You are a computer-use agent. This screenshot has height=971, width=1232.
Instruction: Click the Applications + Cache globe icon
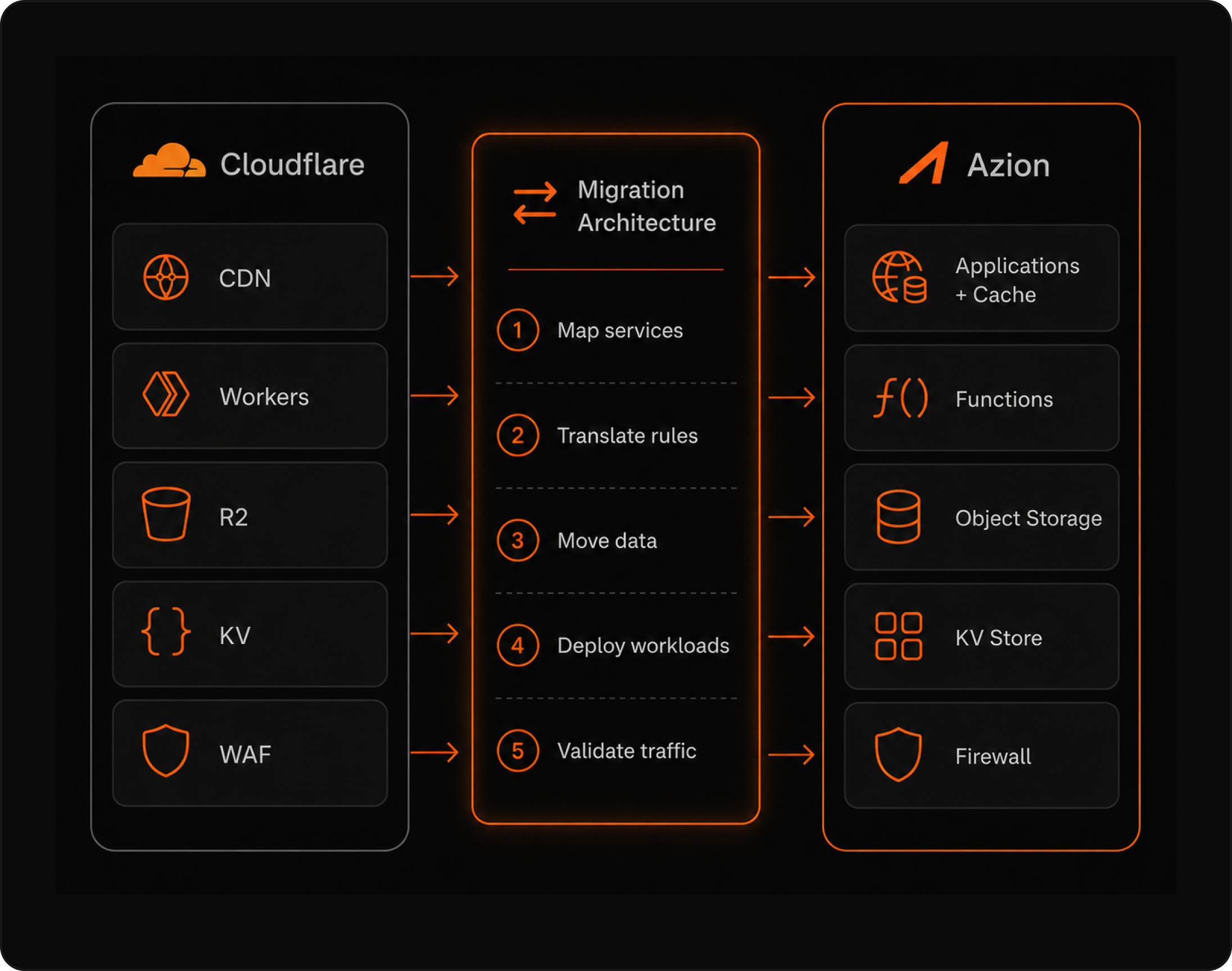pyautogui.click(x=899, y=278)
